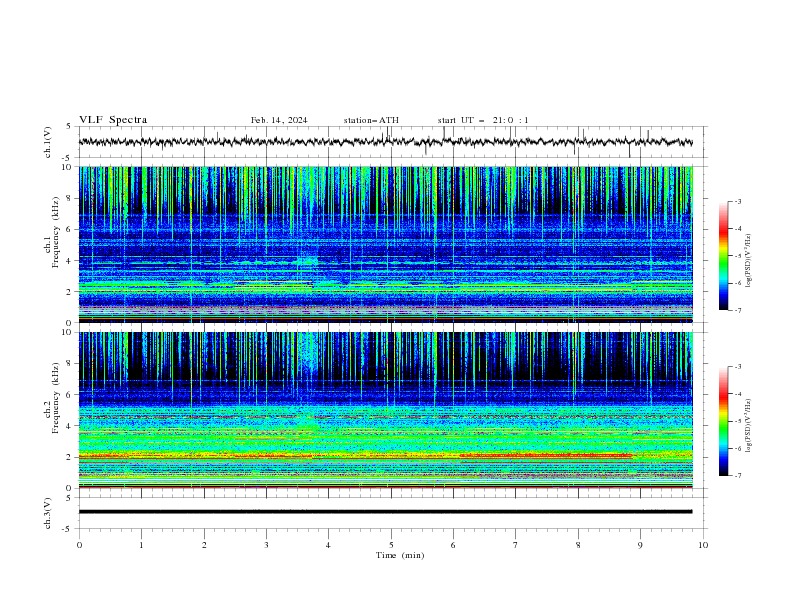Click the "VLF Spectra" plot title
The height and width of the screenshot is (612, 792).
[113, 120]
